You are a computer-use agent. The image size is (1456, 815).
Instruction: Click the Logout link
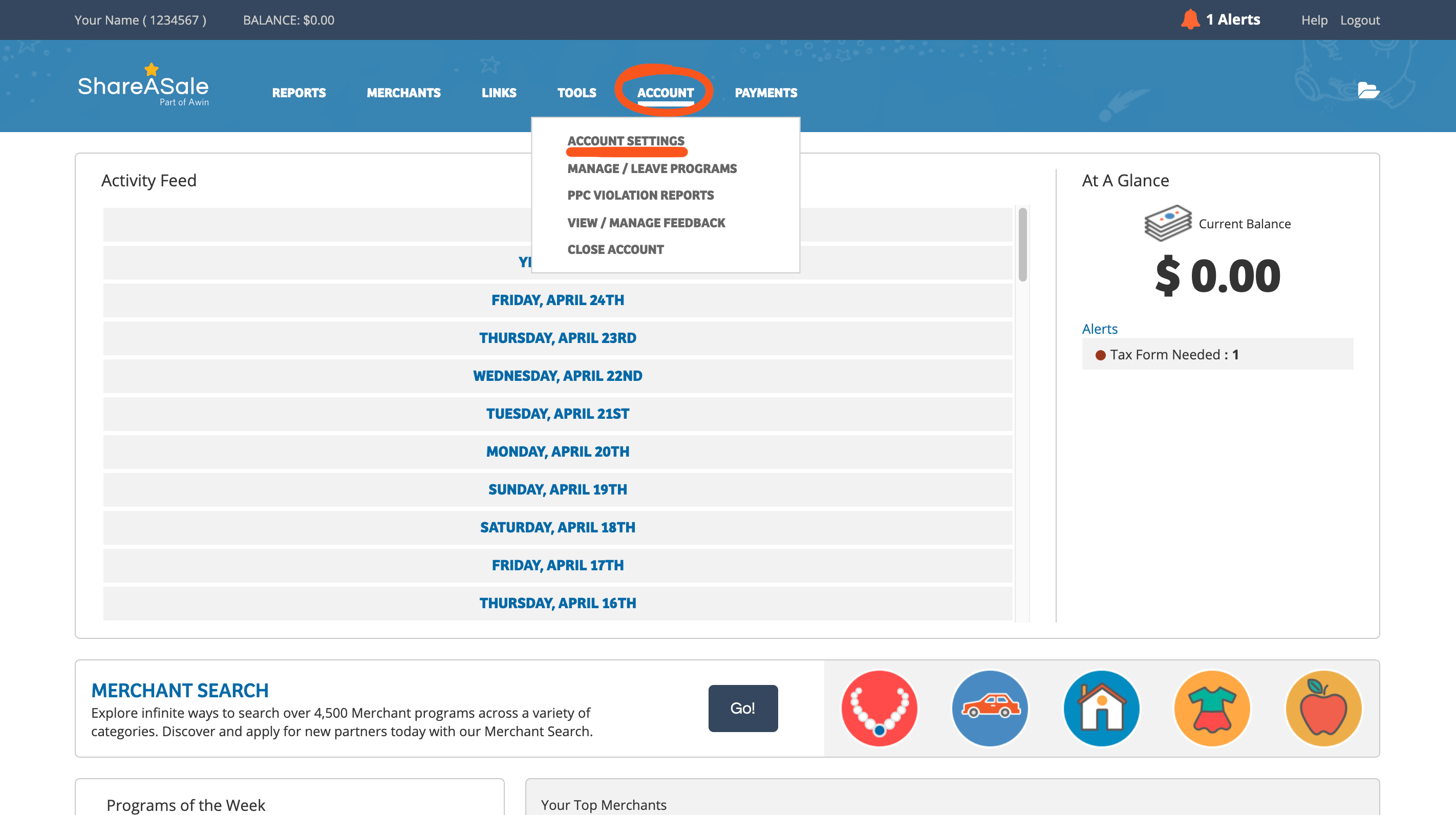point(1360,20)
